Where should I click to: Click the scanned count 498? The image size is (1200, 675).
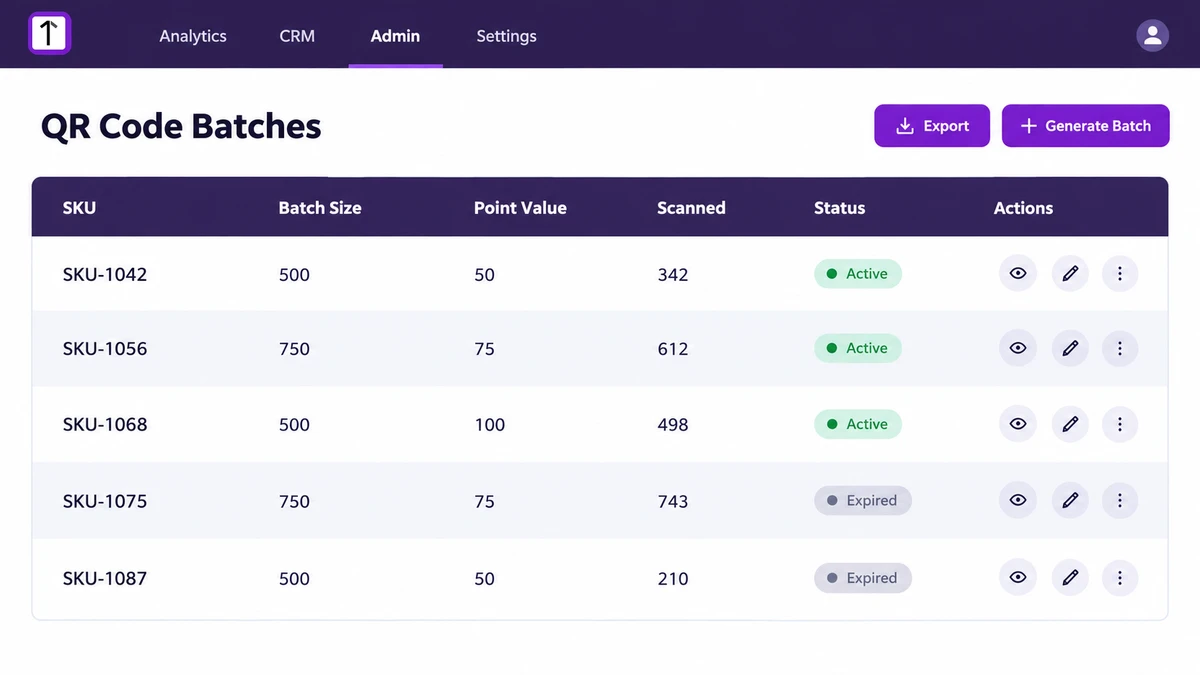(673, 425)
